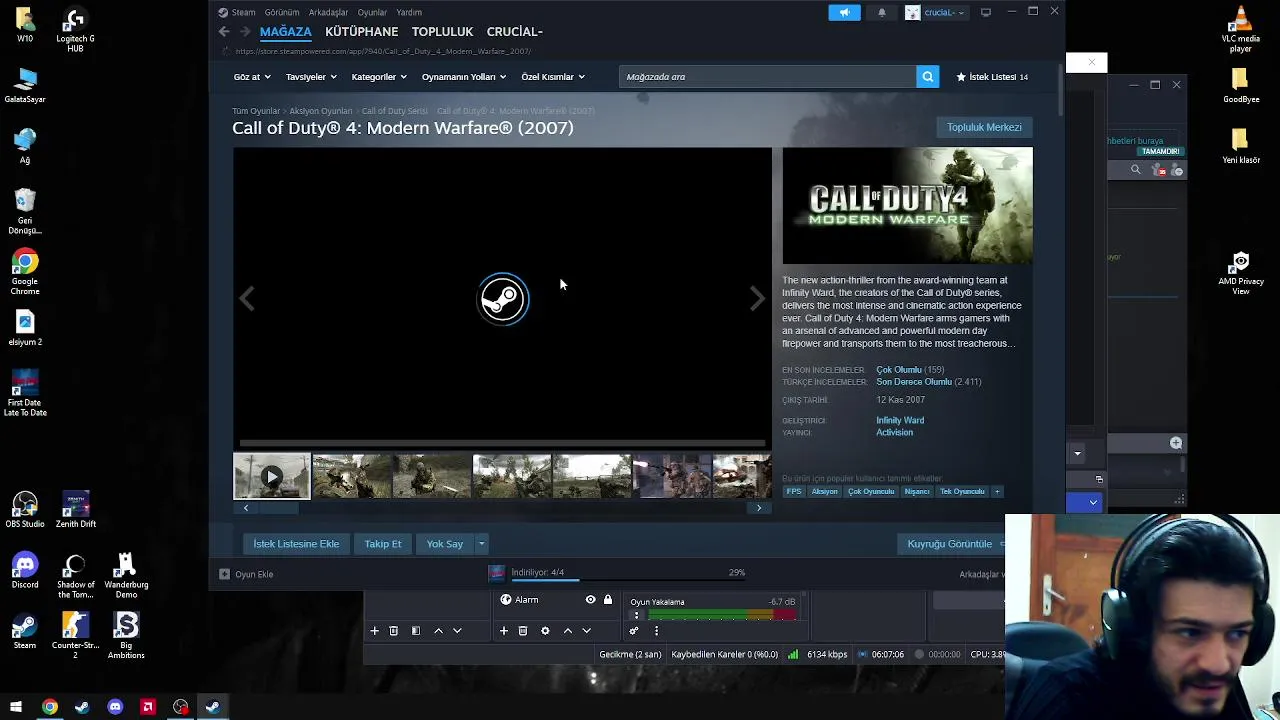Open the dropdown arrow next to Yok Say
Image resolution: width=1280 pixels, height=720 pixels.
[x=481, y=544]
